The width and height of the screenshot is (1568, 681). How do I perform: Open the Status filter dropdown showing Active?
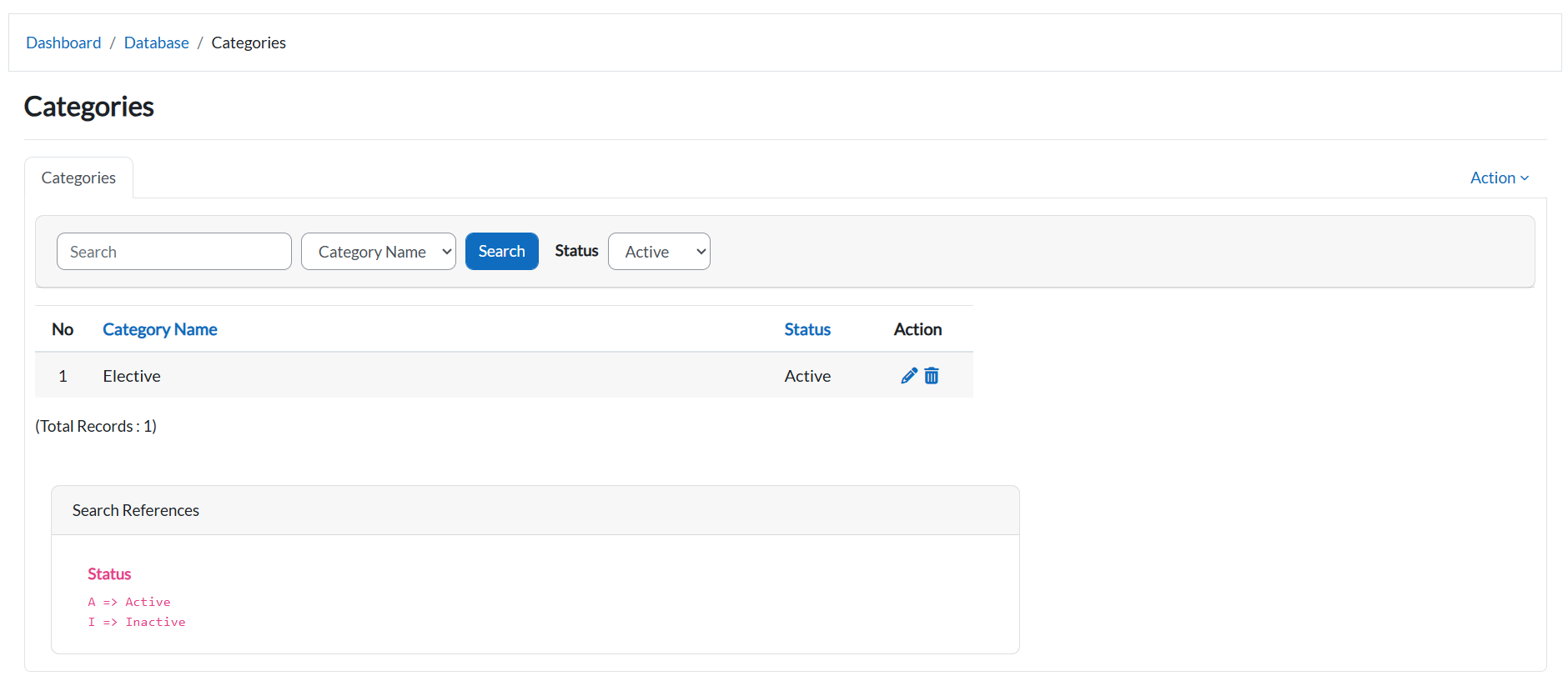(x=658, y=252)
